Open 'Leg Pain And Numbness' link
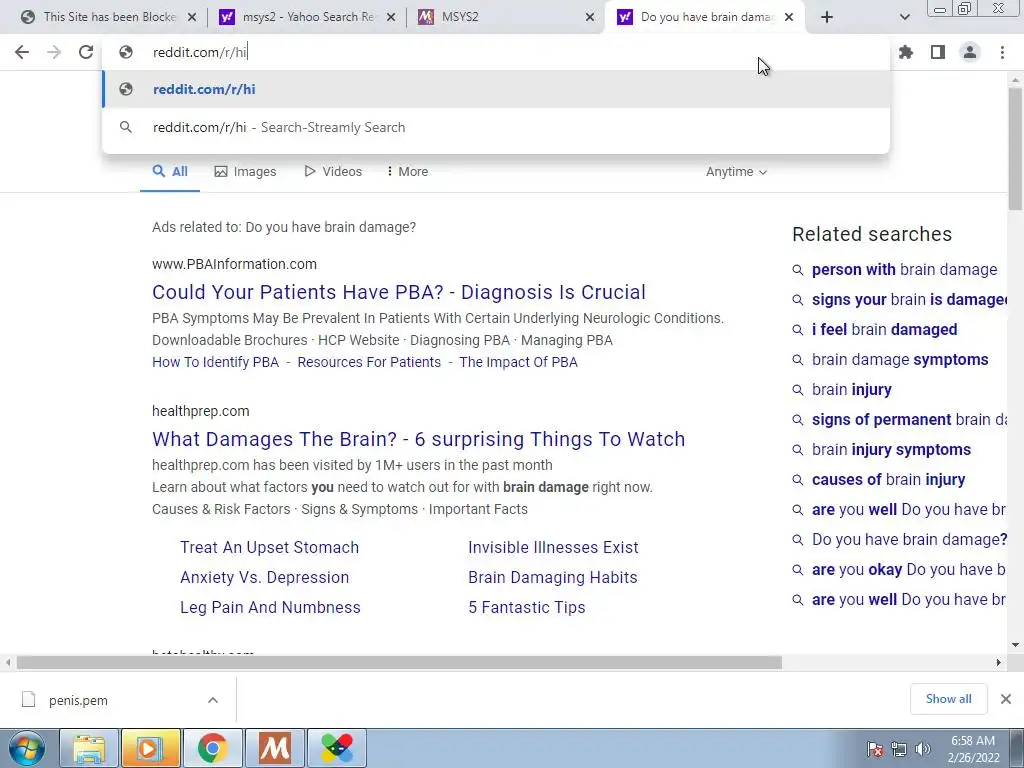 tap(270, 607)
